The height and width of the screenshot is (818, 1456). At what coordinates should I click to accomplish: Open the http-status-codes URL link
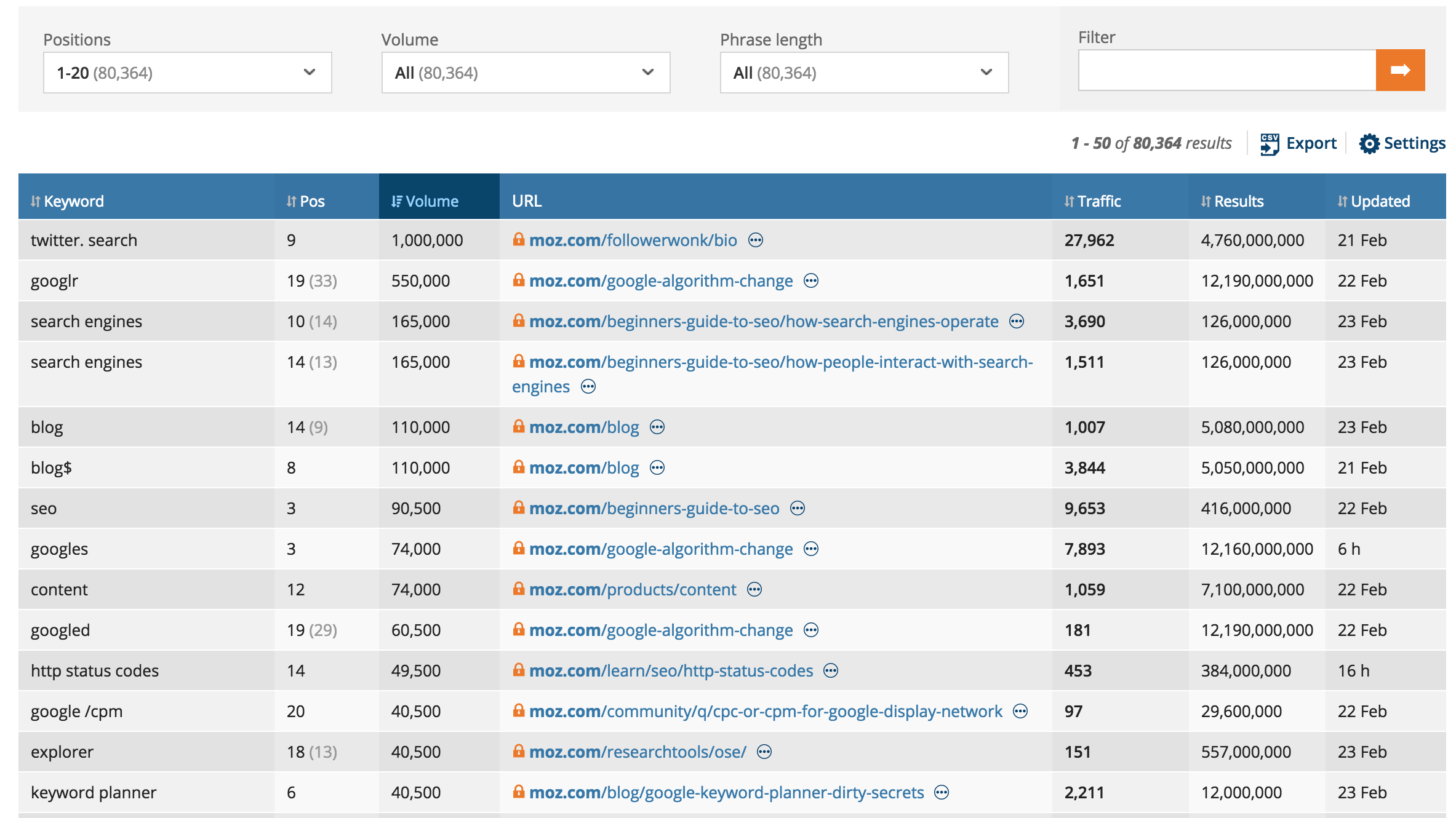coord(671,670)
